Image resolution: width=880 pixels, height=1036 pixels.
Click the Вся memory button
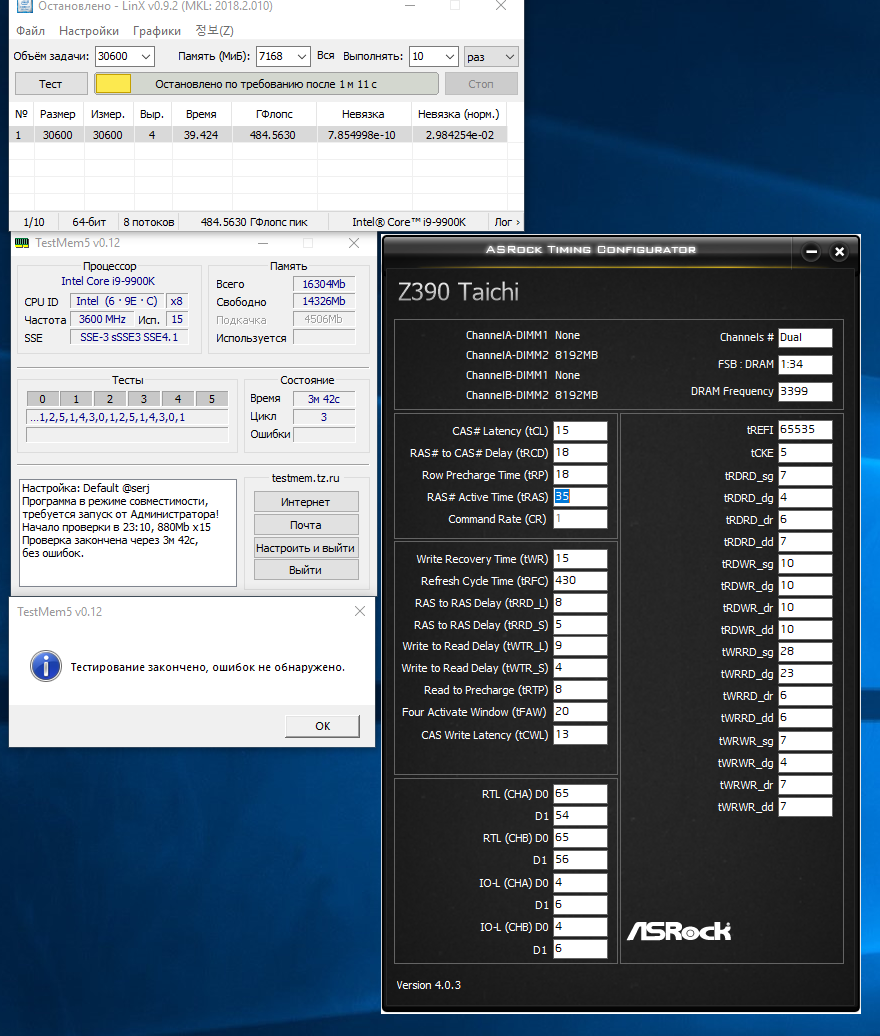pos(325,56)
